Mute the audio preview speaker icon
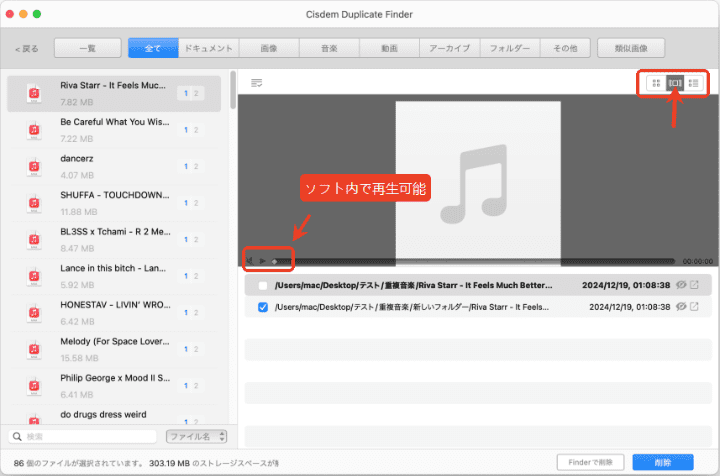This screenshot has width=720, height=476. 250,261
